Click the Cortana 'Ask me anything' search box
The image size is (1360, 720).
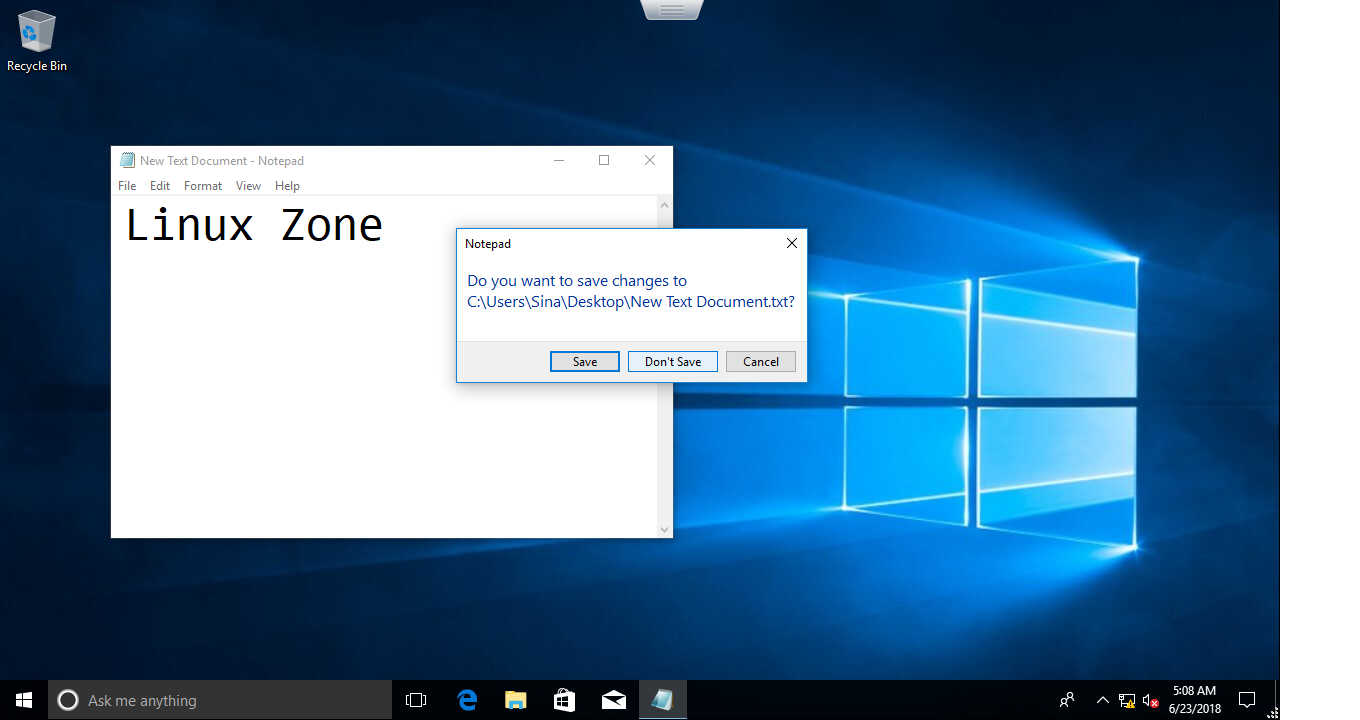point(220,700)
